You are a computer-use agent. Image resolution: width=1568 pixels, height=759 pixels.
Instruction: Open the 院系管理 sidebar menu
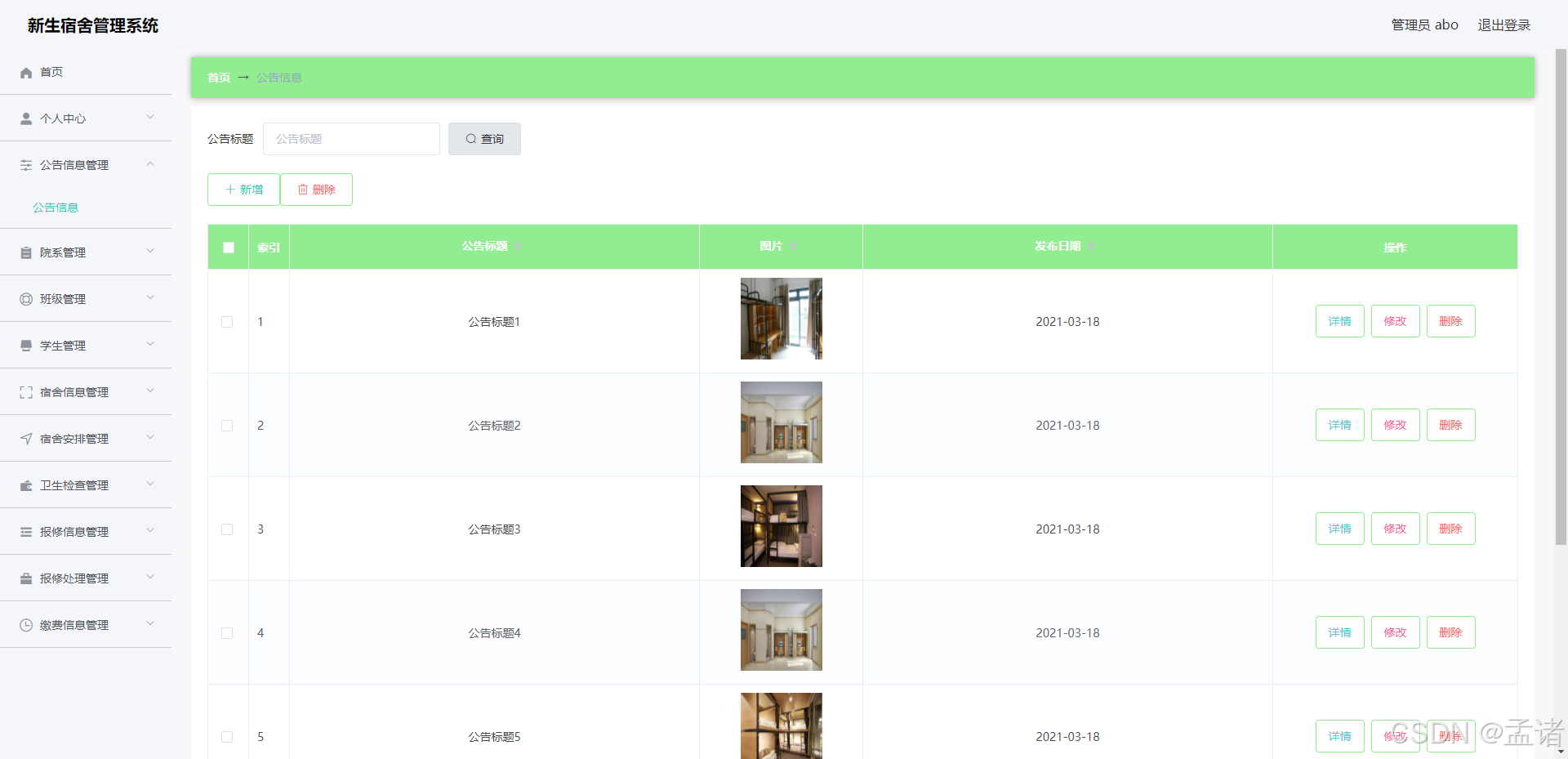[x=86, y=252]
